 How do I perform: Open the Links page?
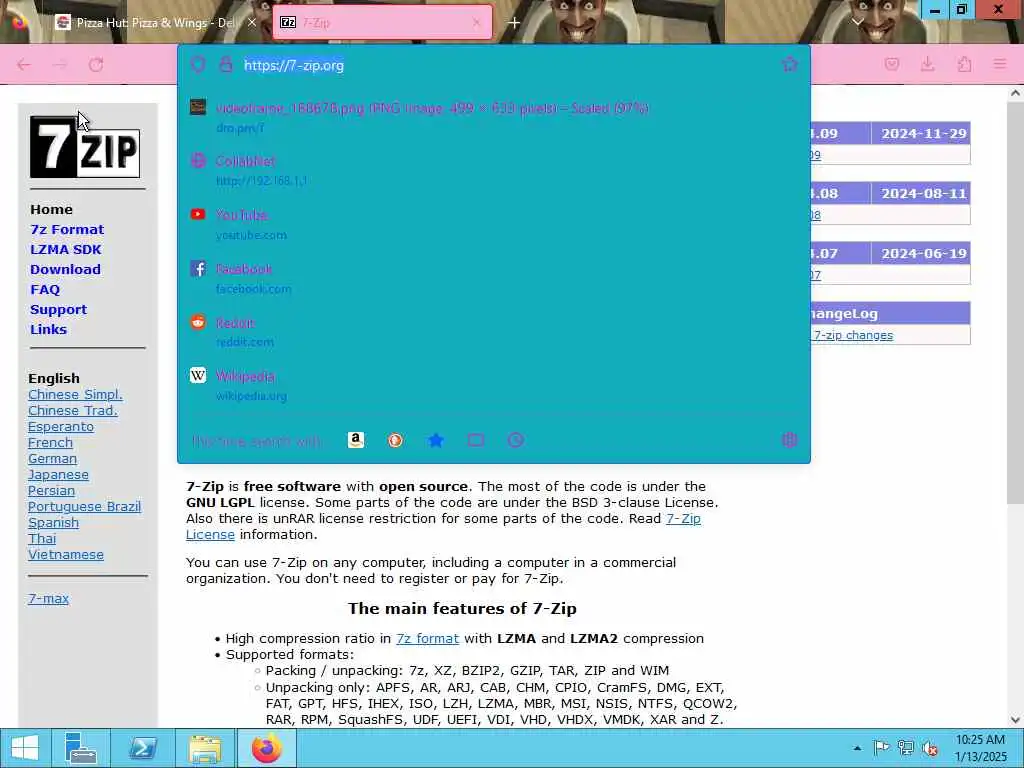coord(48,329)
